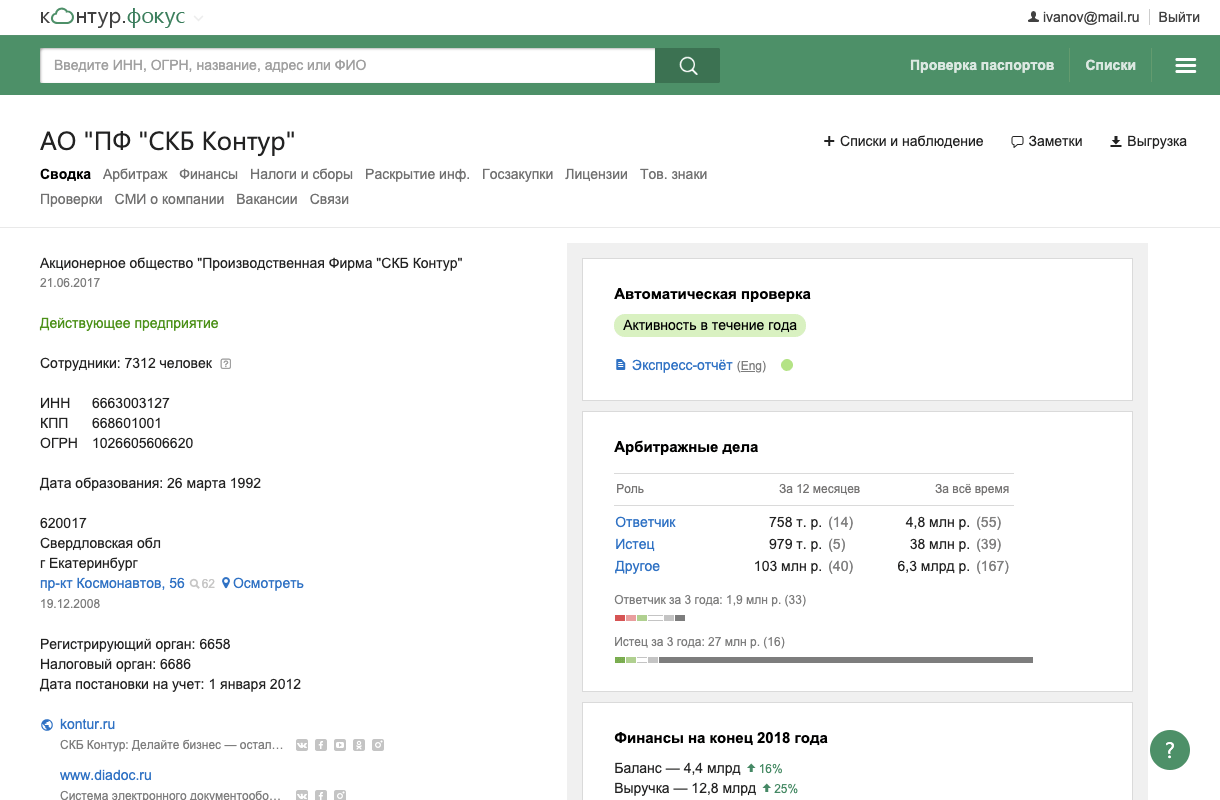1220x800 pixels.
Task: Open the Налоги и сборы tab
Action: pos(301,174)
